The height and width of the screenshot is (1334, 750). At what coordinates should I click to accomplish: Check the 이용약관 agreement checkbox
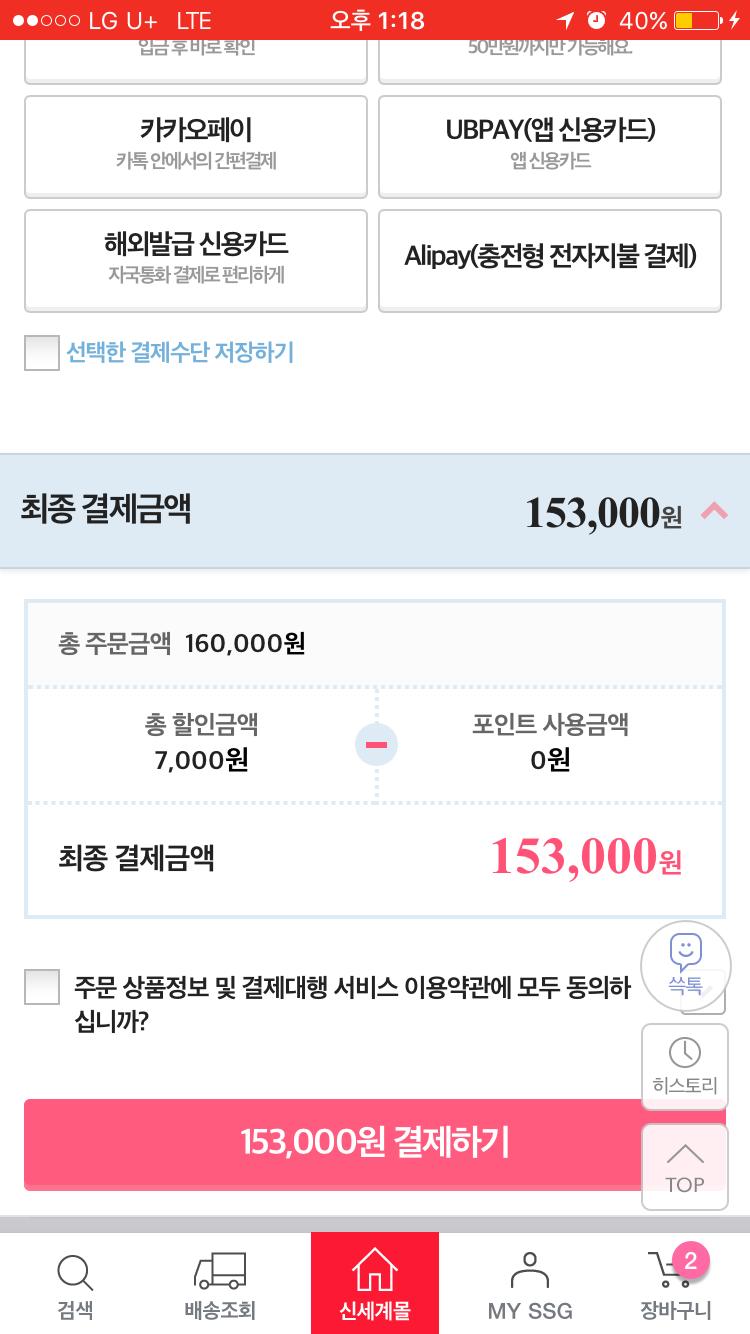[x=42, y=987]
